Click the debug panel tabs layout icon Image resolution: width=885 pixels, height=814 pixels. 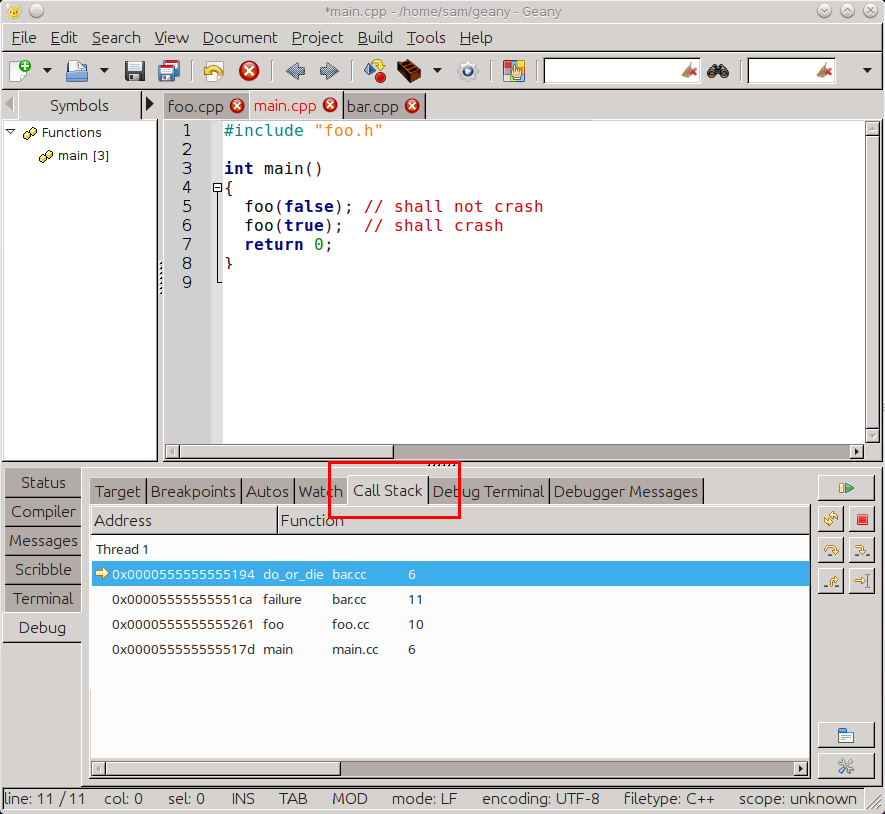pyautogui.click(x=846, y=736)
